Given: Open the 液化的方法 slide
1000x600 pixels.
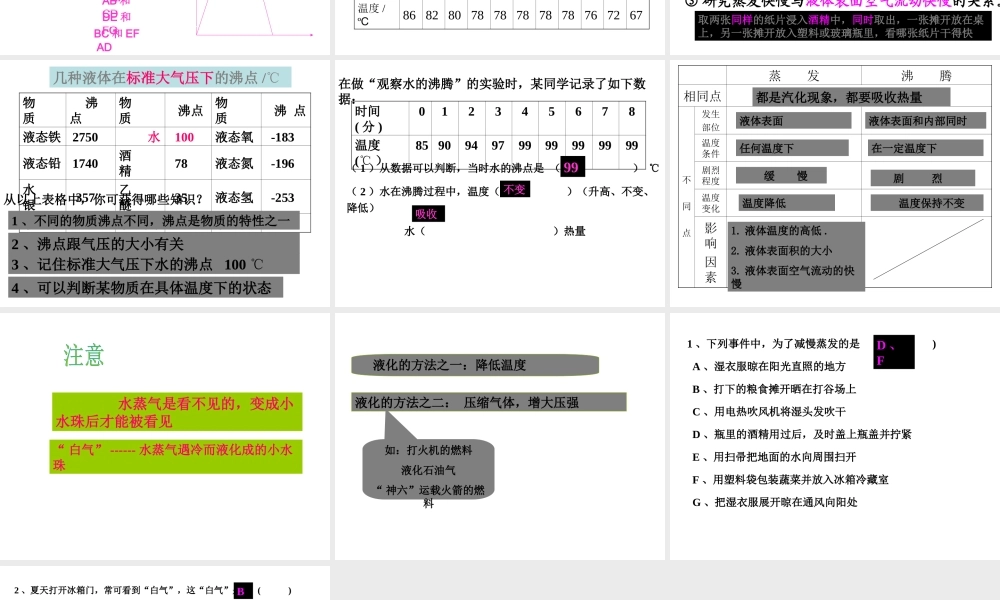Looking at the screenshot, I should pos(499,436).
